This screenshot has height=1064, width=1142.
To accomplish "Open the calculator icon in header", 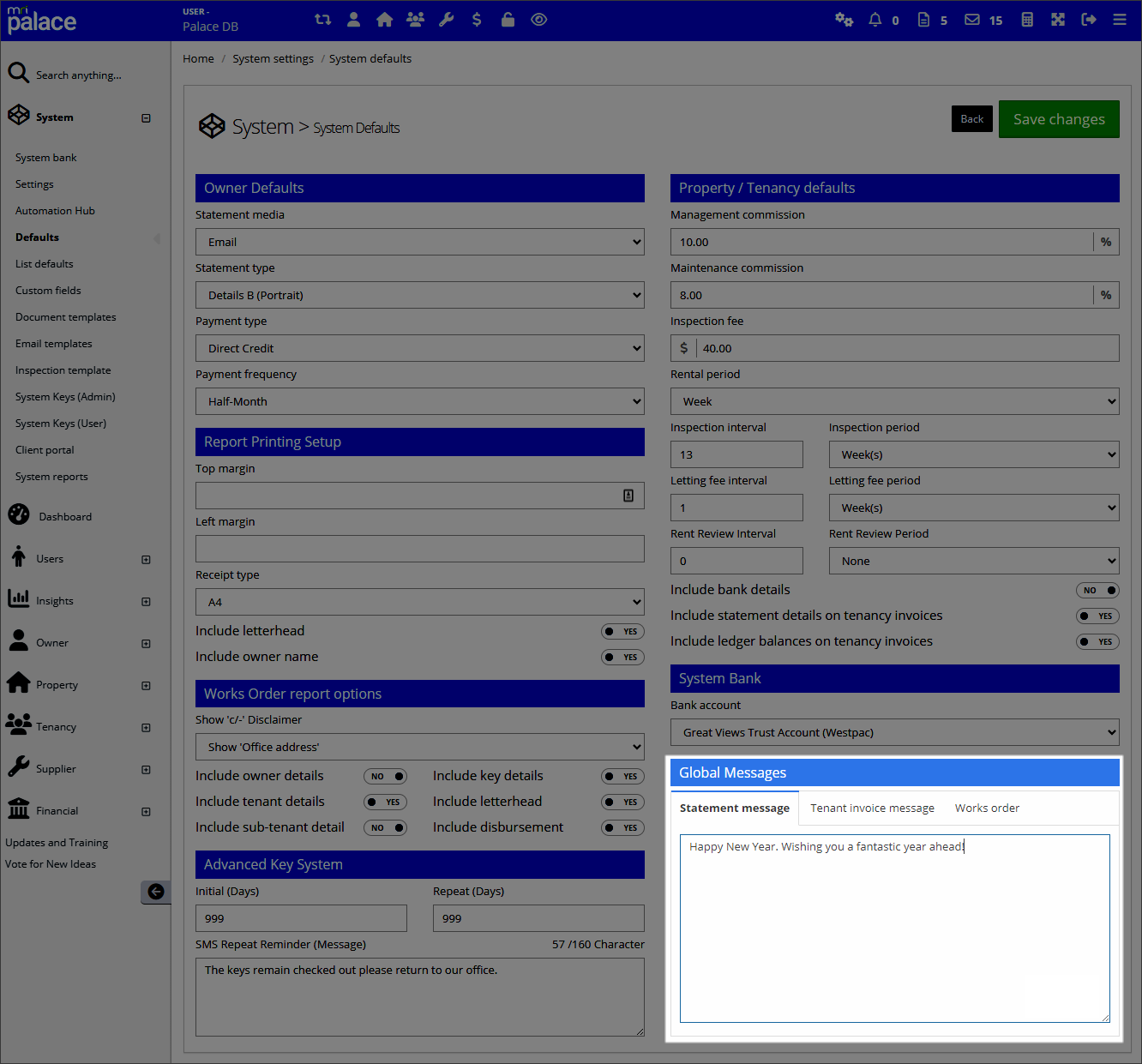I will click(x=1027, y=20).
